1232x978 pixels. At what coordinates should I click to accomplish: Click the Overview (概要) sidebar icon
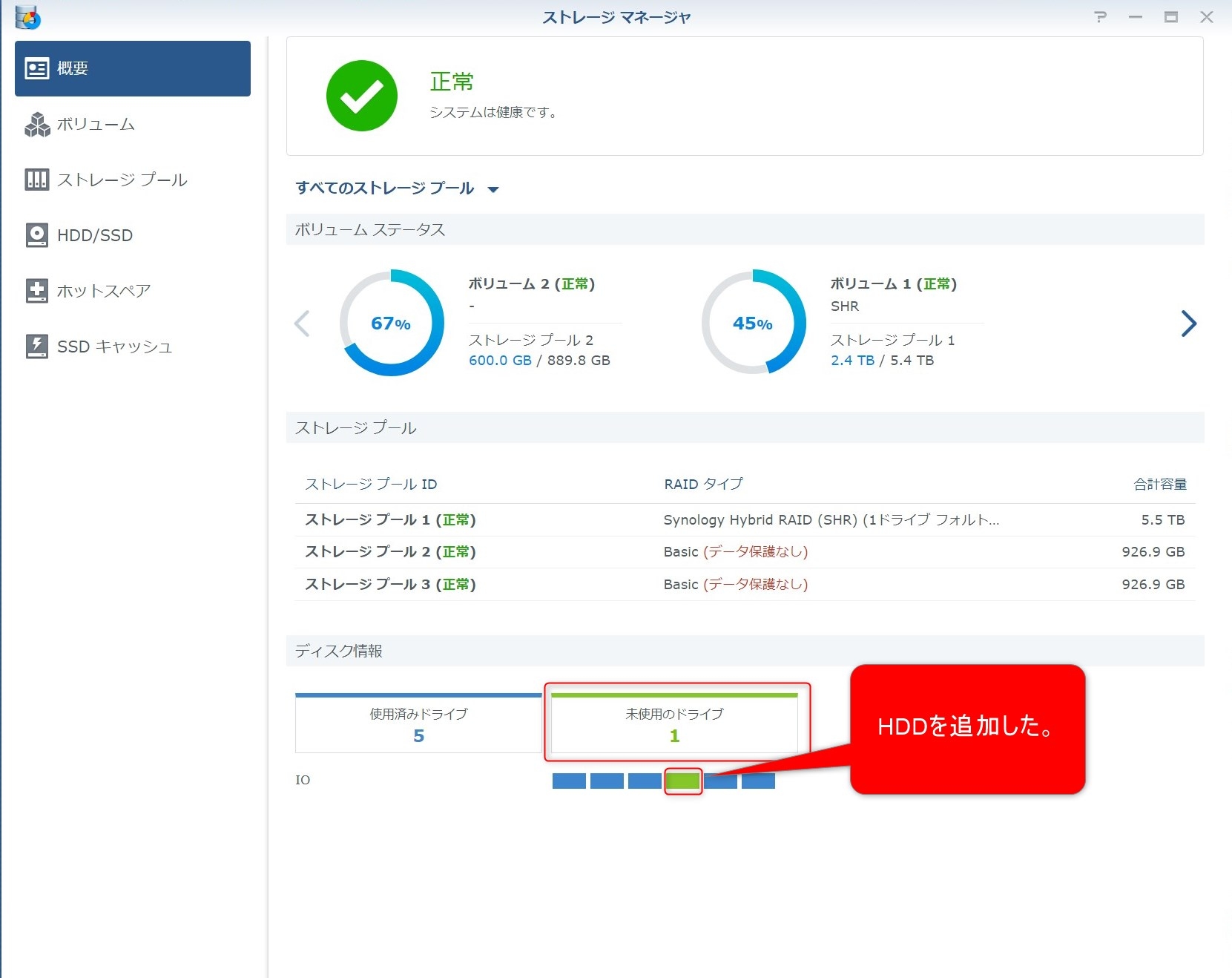[37, 68]
